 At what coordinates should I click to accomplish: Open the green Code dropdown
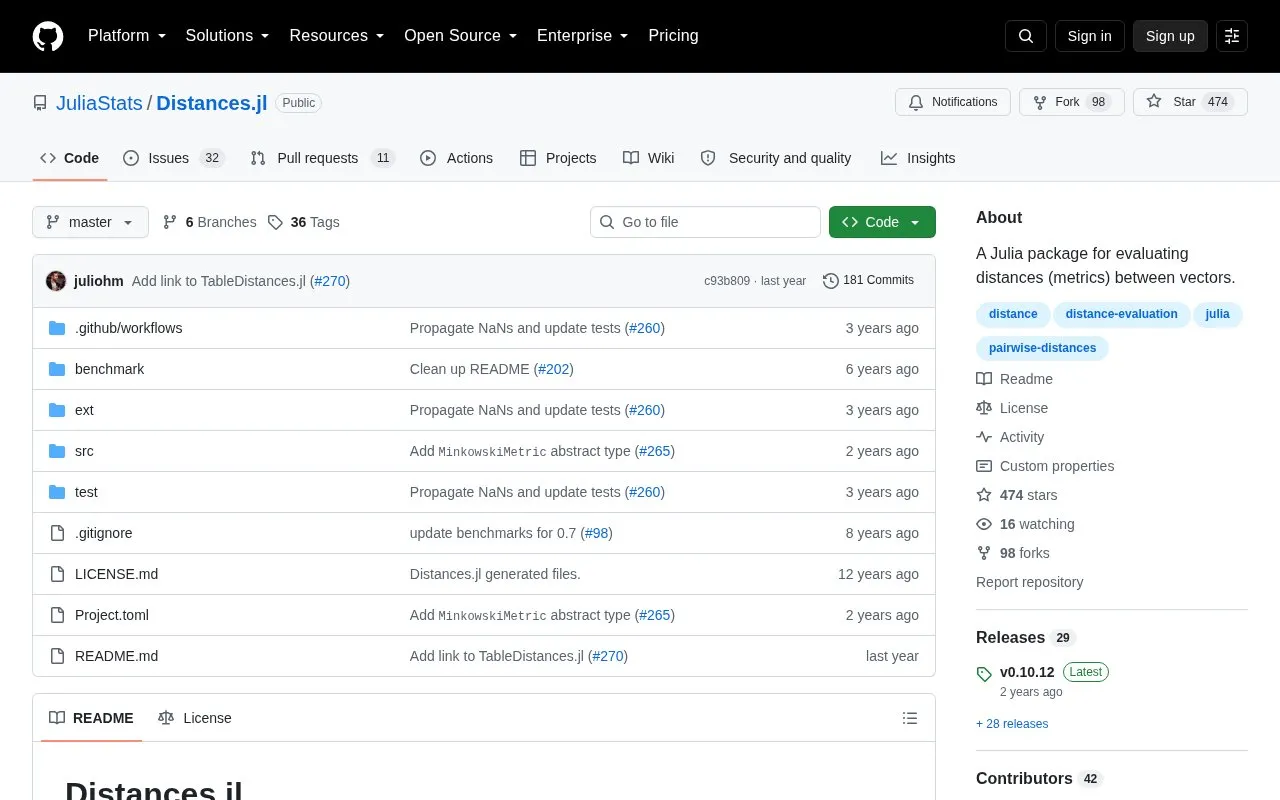[x=882, y=222]
